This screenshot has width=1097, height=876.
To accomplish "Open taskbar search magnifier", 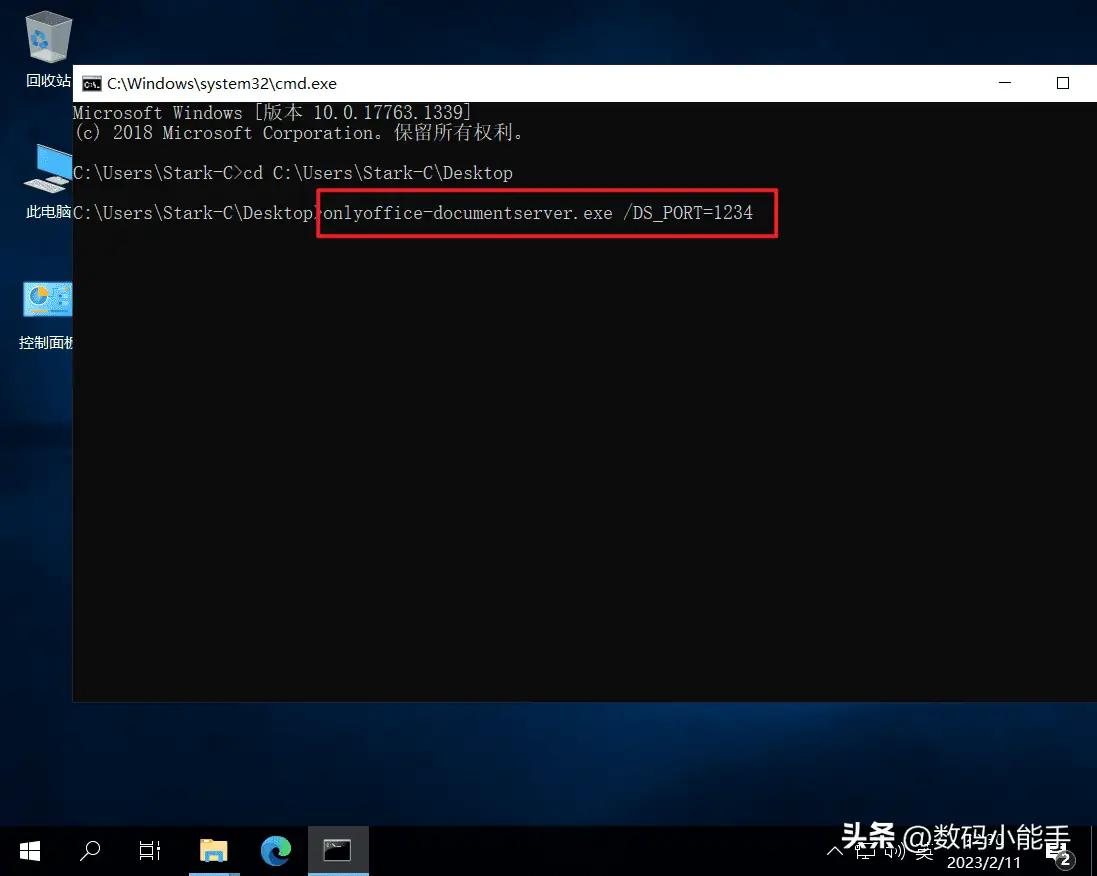I will click(90, 851).
